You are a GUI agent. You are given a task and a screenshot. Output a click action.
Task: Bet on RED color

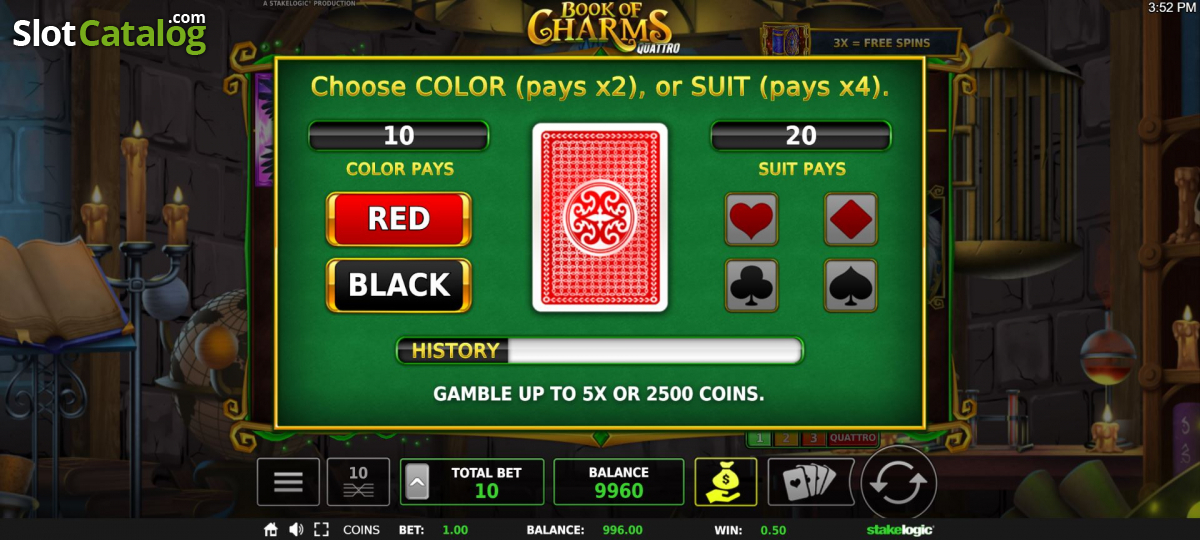tap(399, 219)
